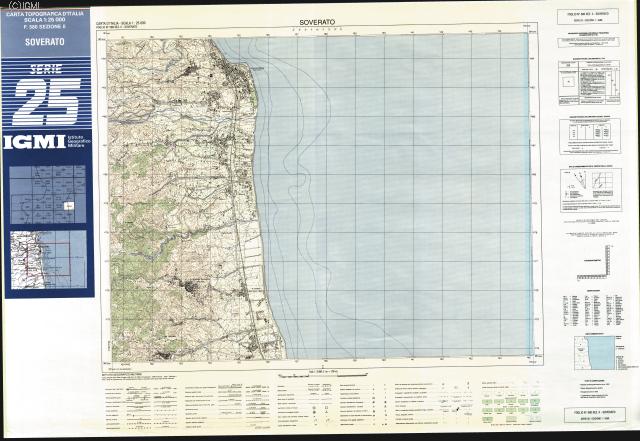Click the white highlighted square in index grid
This screenshot has height=441, width=640.
click(x=68, y=206)
